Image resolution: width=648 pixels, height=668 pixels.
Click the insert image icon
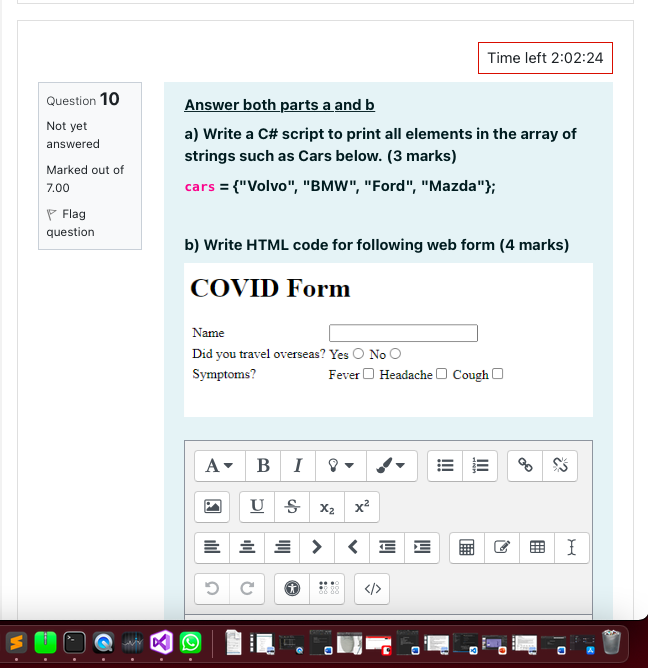pos(212,507)
